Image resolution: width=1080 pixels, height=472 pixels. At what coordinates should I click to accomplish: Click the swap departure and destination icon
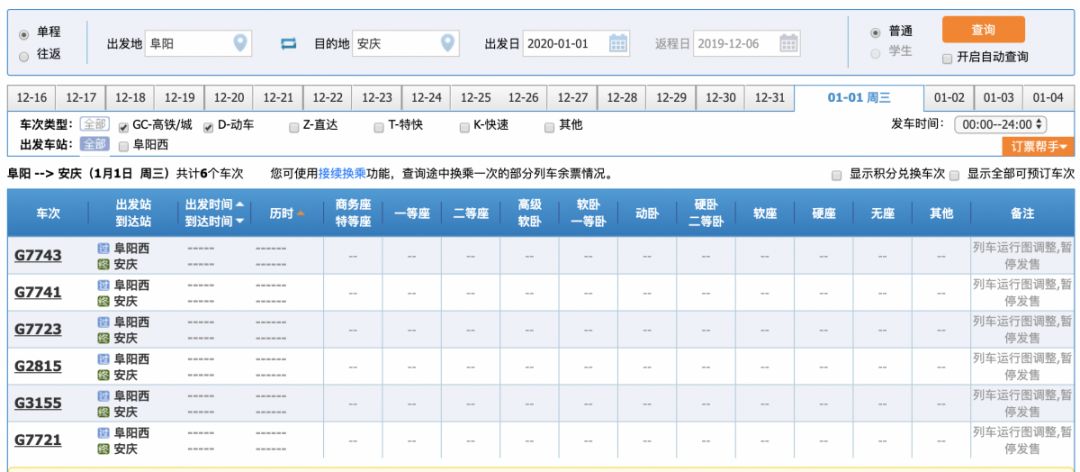(289, 44)
